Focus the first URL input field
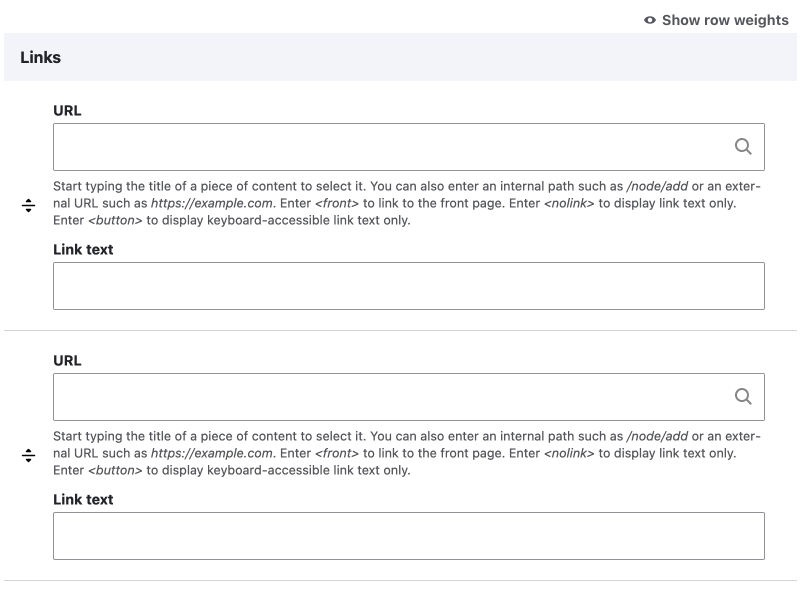The image size is (810, 592). pyautogui.click(x=409, y=147)
